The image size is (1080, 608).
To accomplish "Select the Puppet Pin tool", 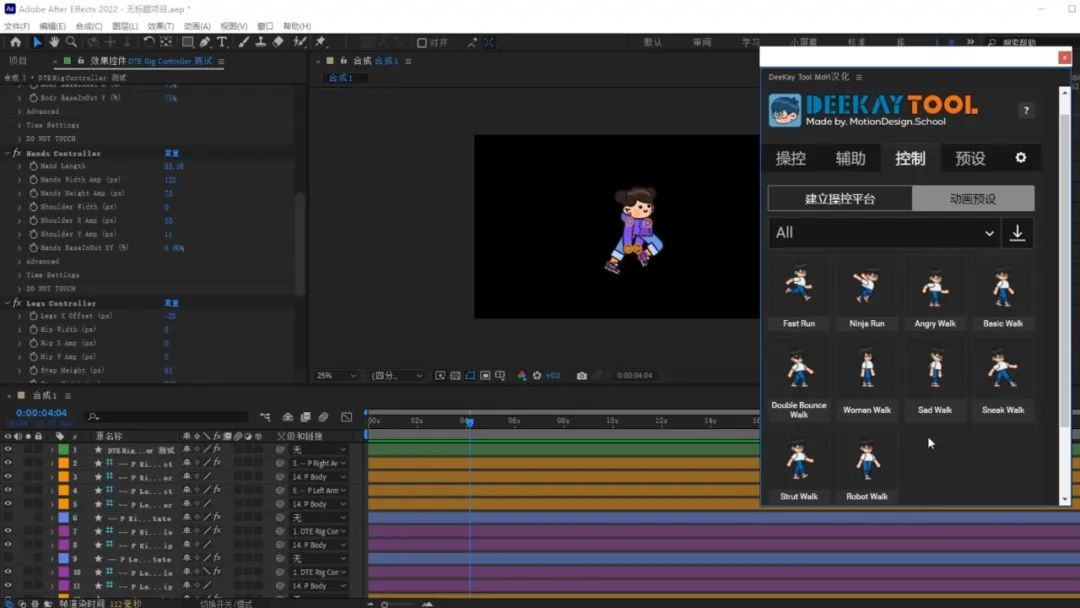I will [x=320, y=43].
